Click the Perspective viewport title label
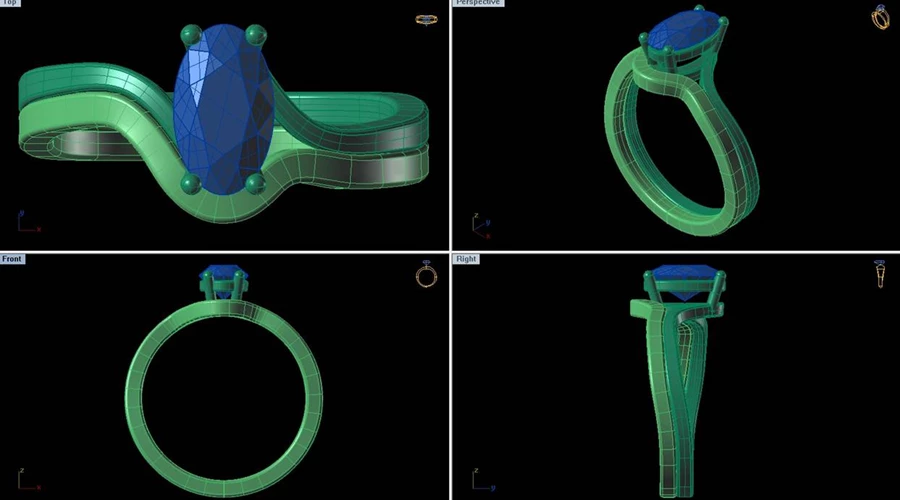 click(x=478, y=3)
